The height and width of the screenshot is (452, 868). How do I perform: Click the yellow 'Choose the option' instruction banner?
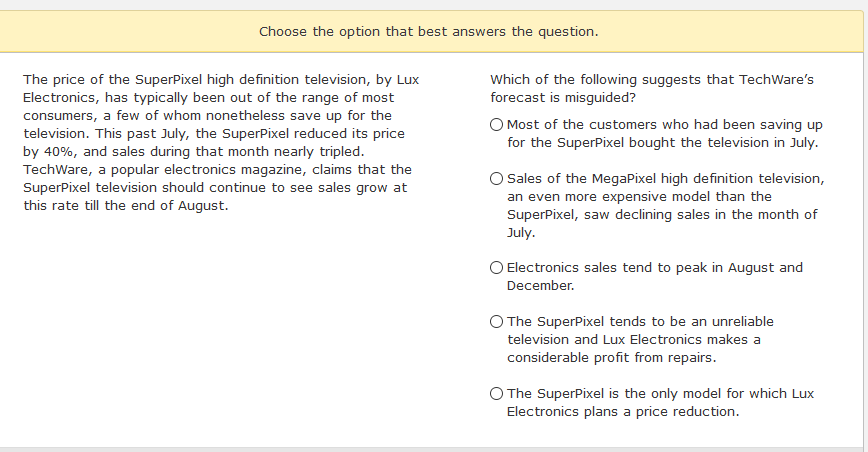[x=429, y=31]
